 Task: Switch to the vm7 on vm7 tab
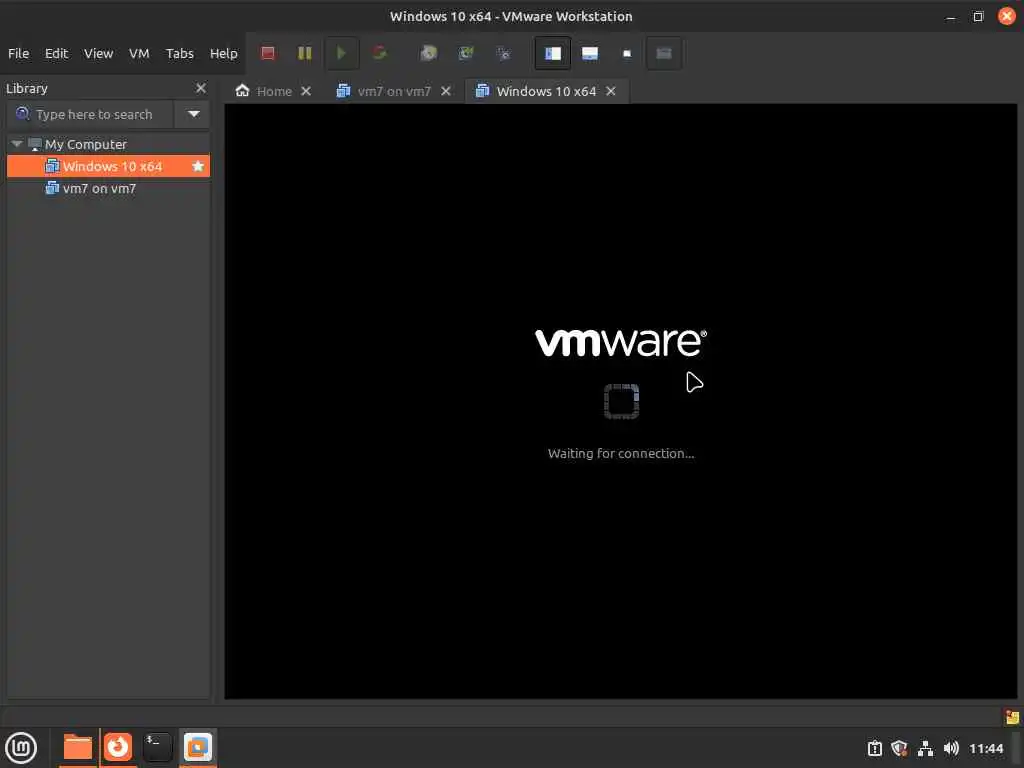(x=394, y=91)
